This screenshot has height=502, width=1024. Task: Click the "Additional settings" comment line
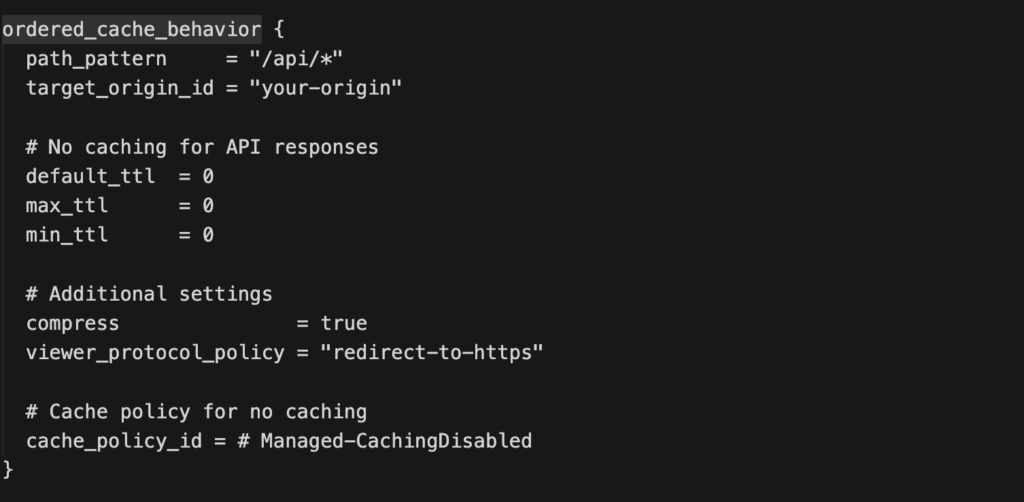click(149, 294)
